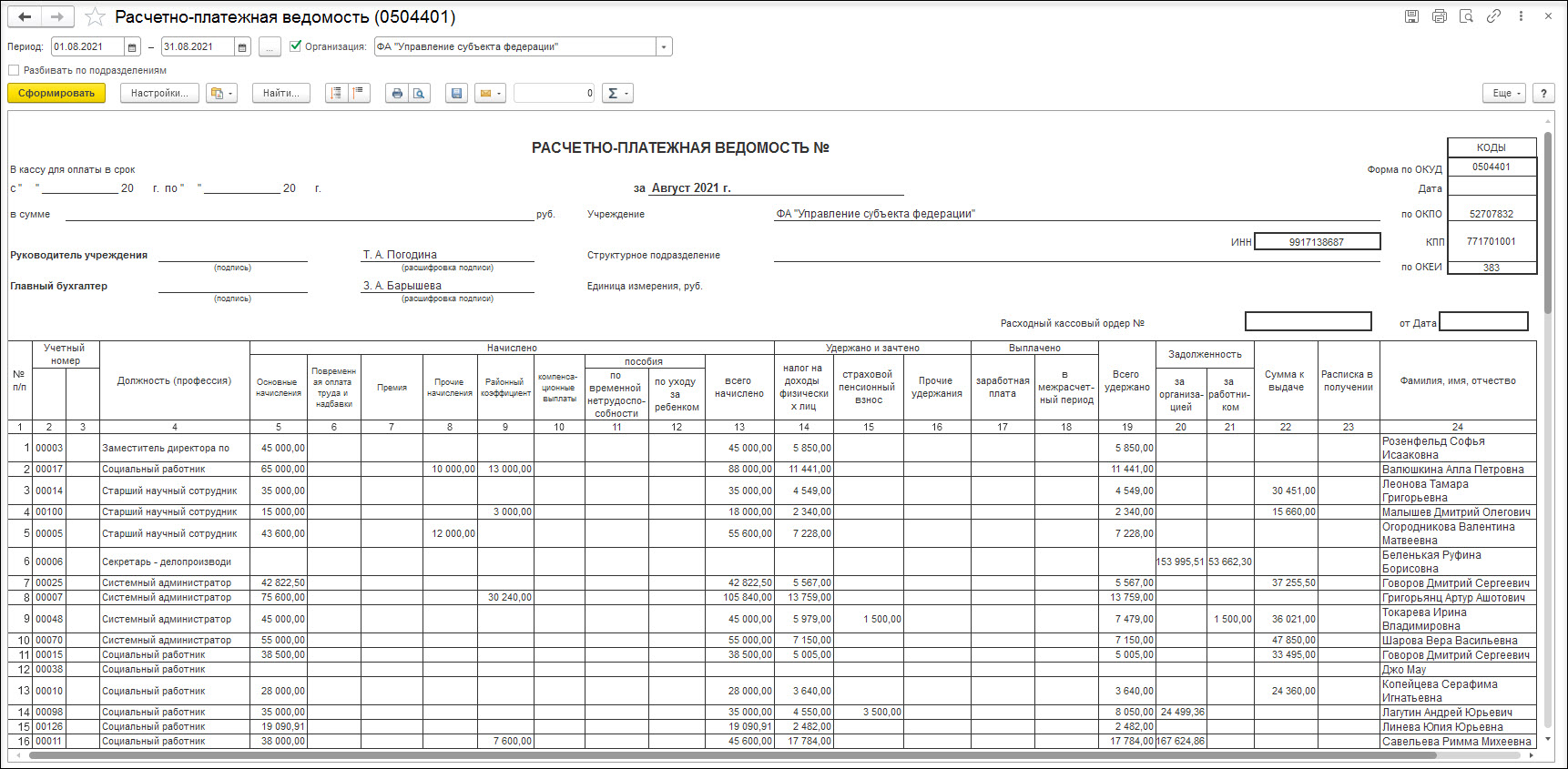The width and height of the screenshot is (1568, 769).
Task: Select signature name Т. А. Погодина
Action: point(400,255)
